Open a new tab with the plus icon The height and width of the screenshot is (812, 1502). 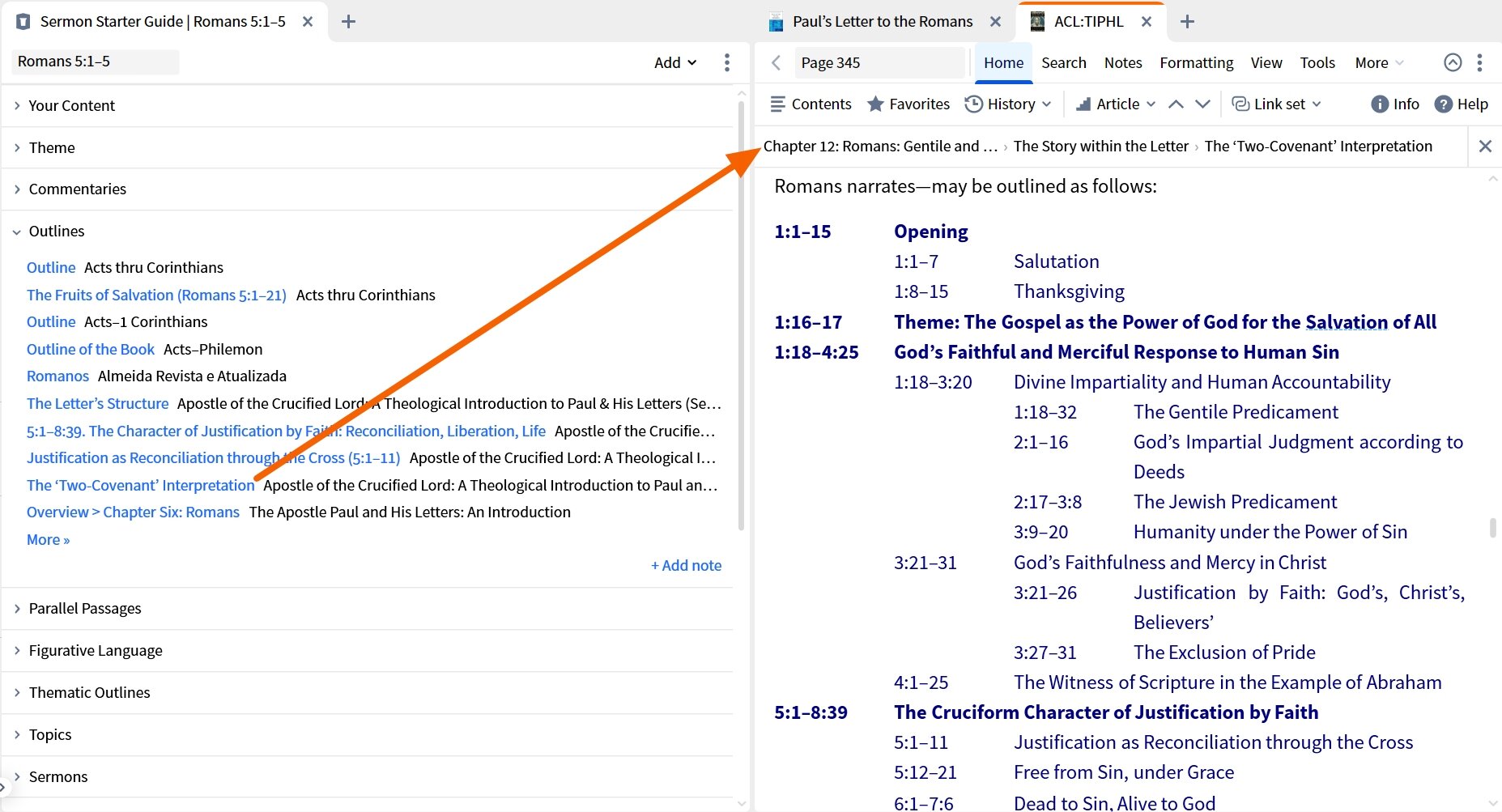pyautogui.click(x=1187, y=21)
